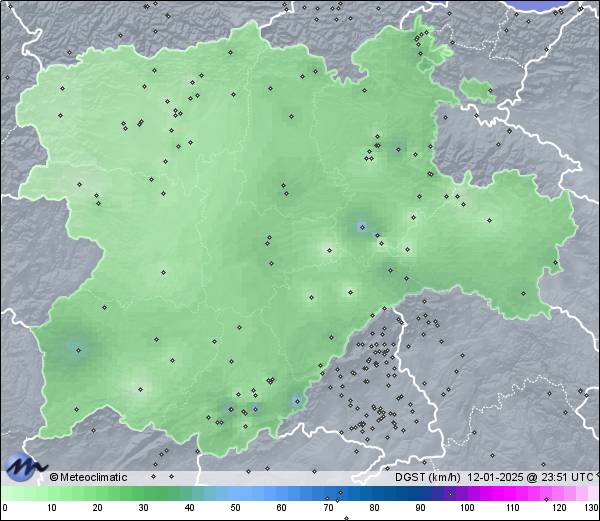The width and height of the screenshot is (600, 521).
Task: Click the legend value 20
Action: pos(97,508)
